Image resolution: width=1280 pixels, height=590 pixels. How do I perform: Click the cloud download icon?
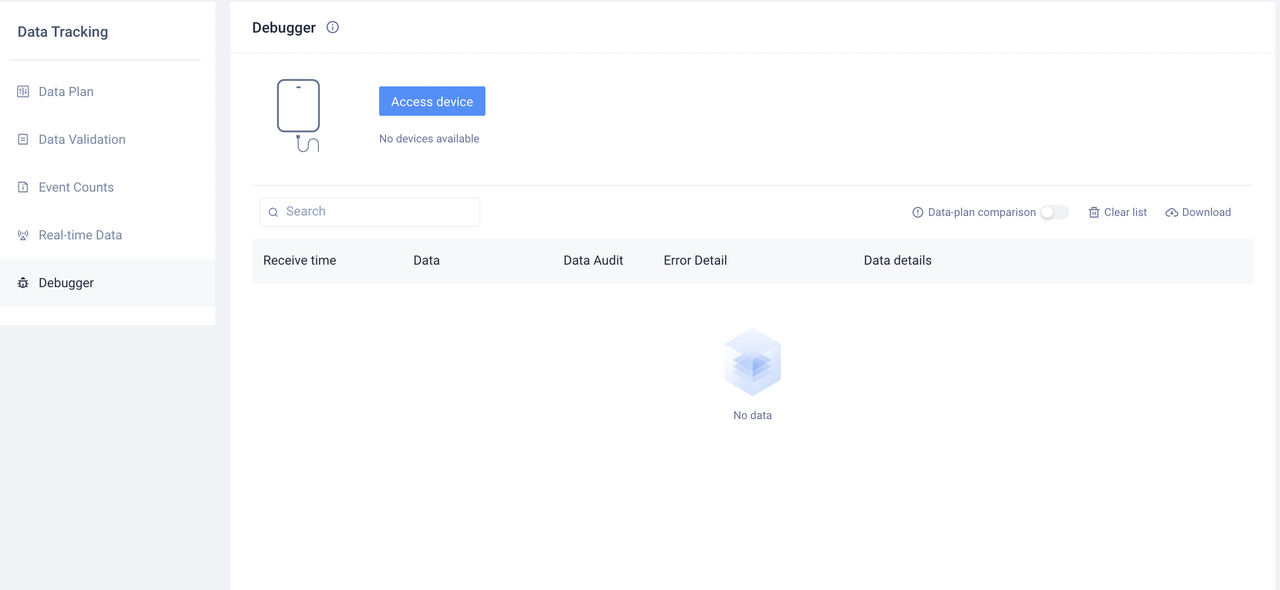tap(1171, 213)
